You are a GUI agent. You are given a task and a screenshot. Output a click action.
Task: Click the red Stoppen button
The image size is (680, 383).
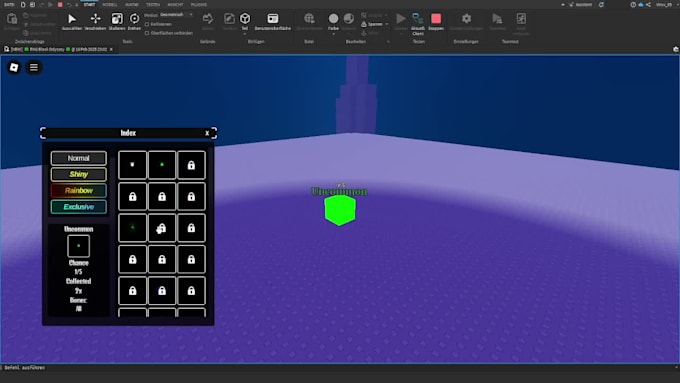436,22
